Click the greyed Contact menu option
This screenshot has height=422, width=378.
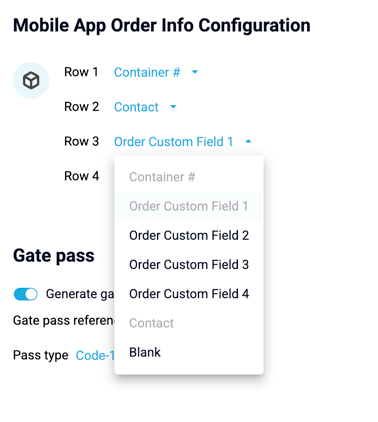pos(189,323)
